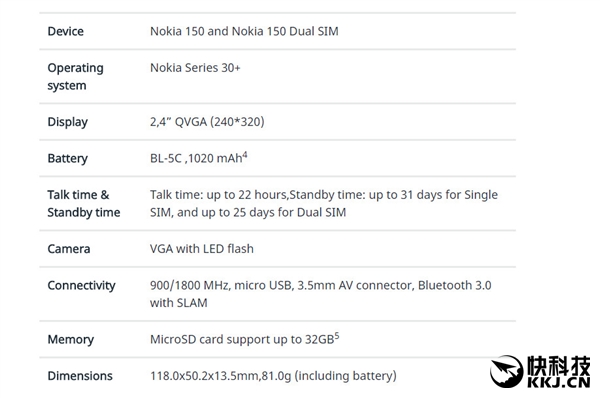Screen dimensions: 600x398
Task: Click the Bluetooth 3.0 connectivity text
Action: (x=455, y=285)
